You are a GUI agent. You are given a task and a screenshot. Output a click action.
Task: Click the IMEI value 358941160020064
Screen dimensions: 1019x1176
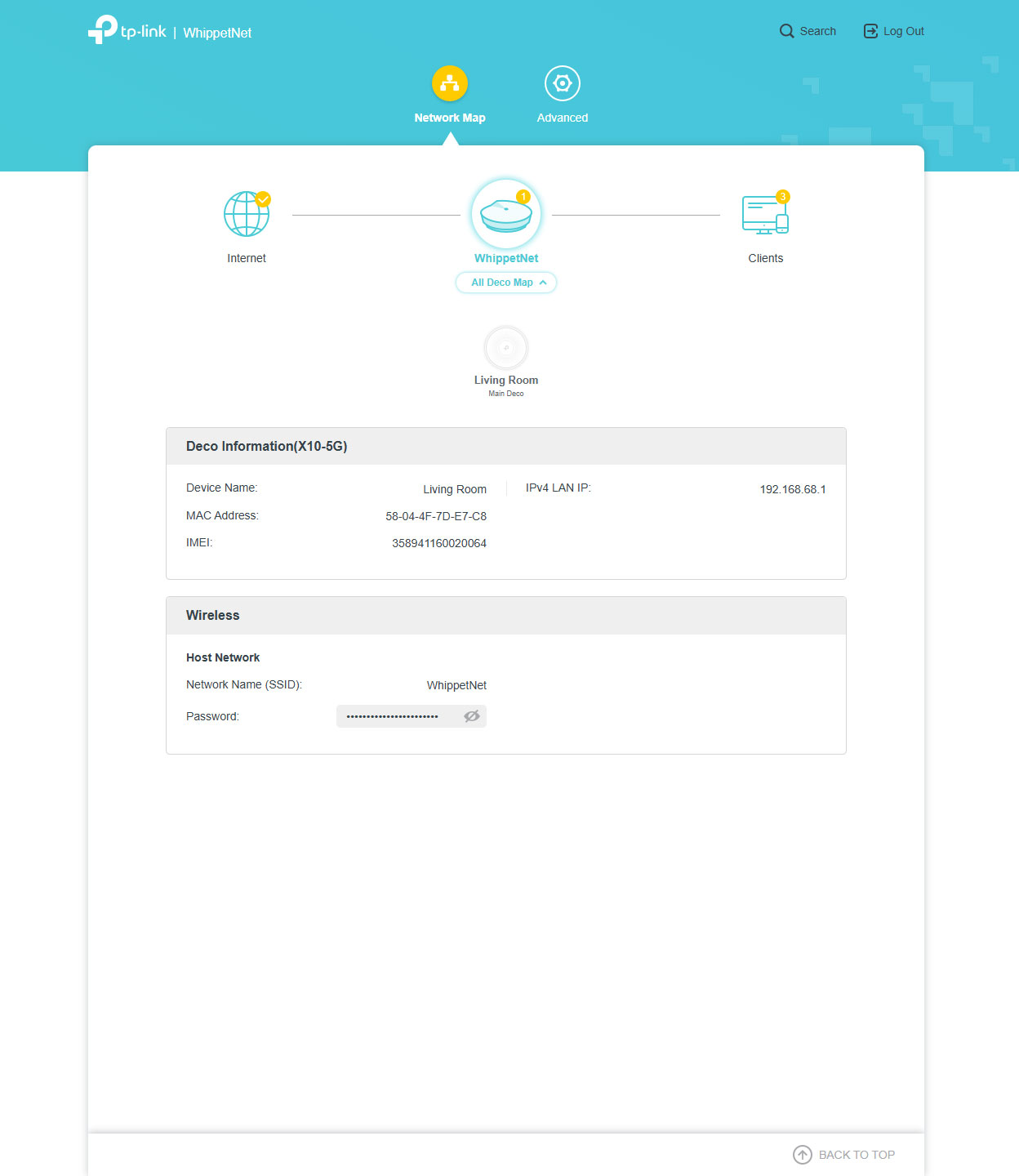pyautogui.click(x=439, y=543)
